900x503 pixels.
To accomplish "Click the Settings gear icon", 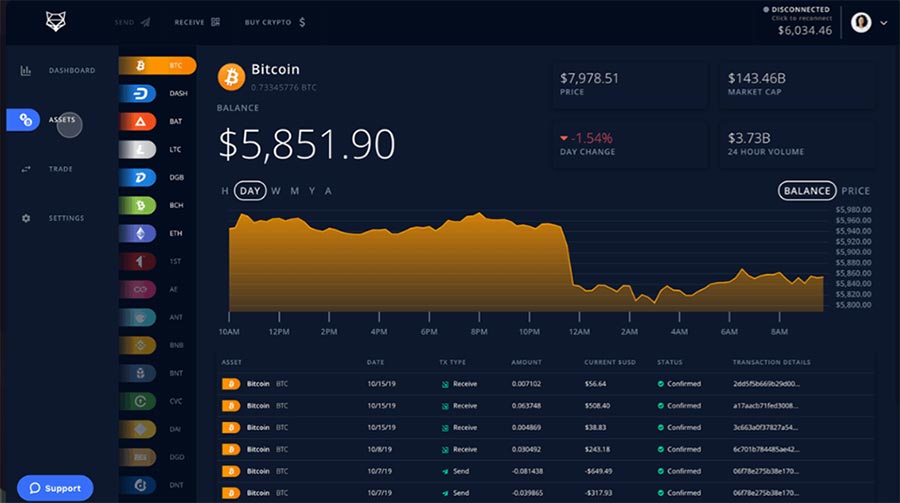I will (26, 218).
